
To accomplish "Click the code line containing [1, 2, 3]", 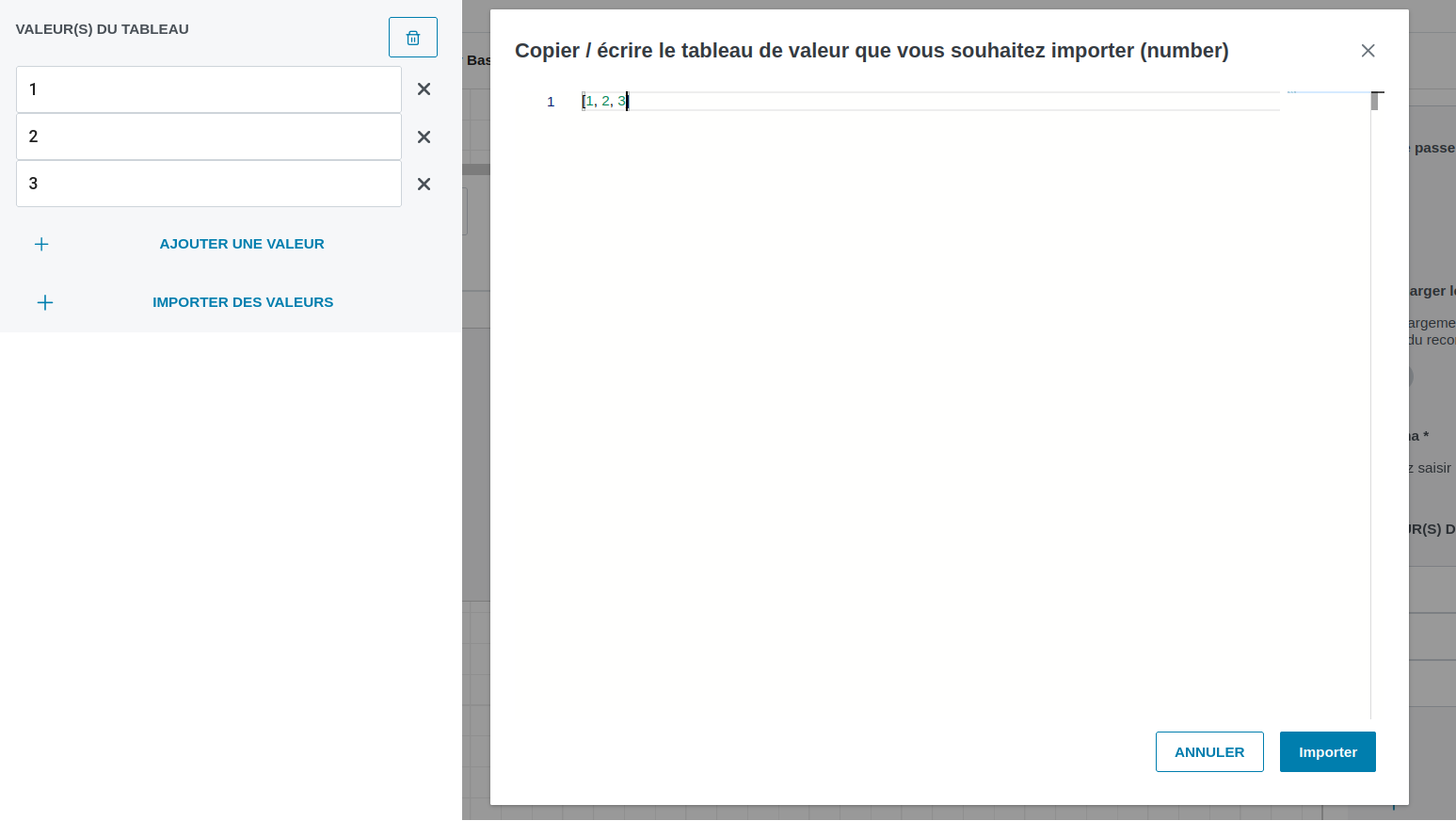I will [x=605, y=101].
